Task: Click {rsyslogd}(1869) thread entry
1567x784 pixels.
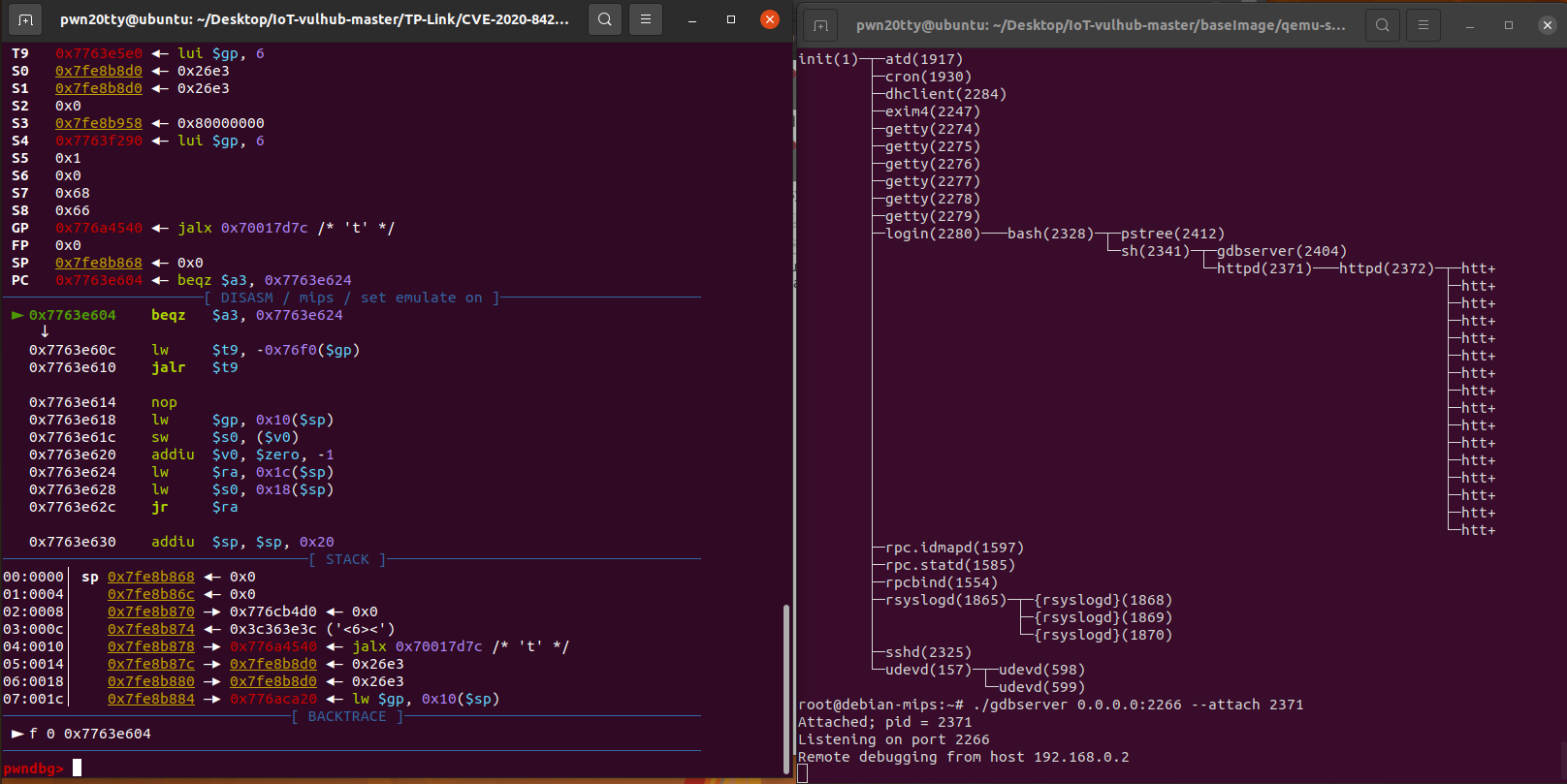Action: point(1103,617)
